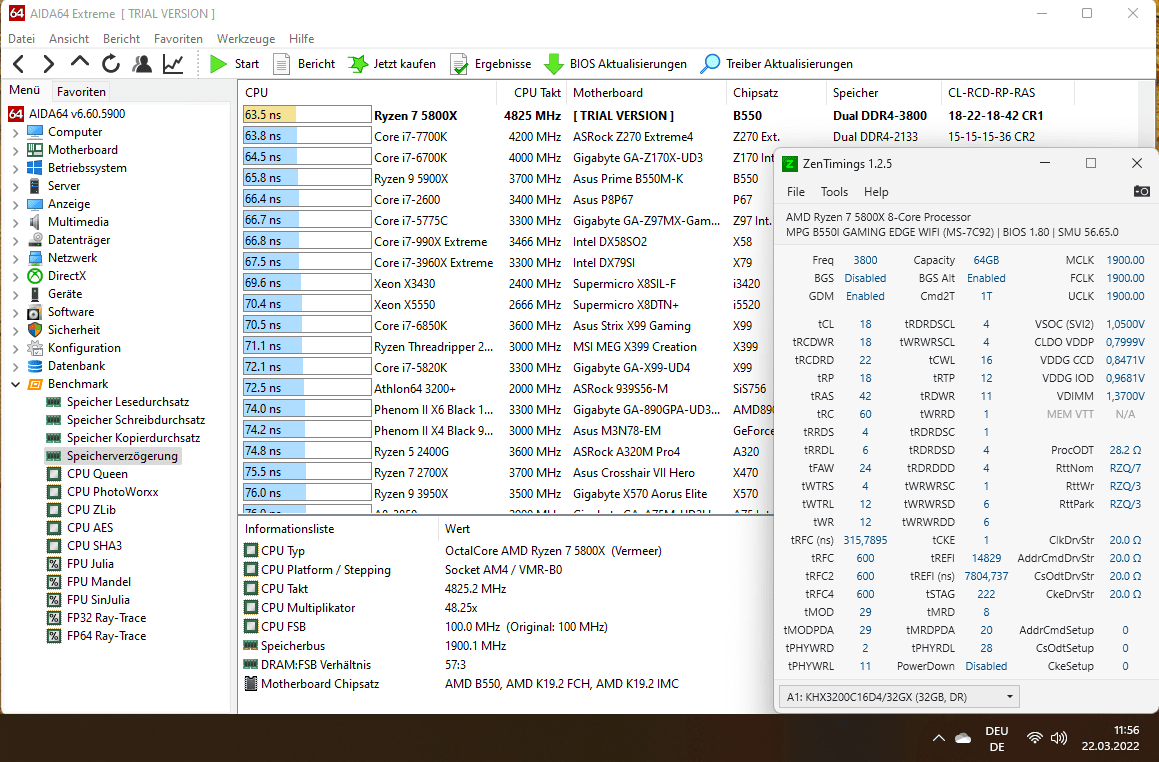Click BIOS Aktualisierungen
The width and height of the screenshot is (1159, 762).
pos(615,64)
